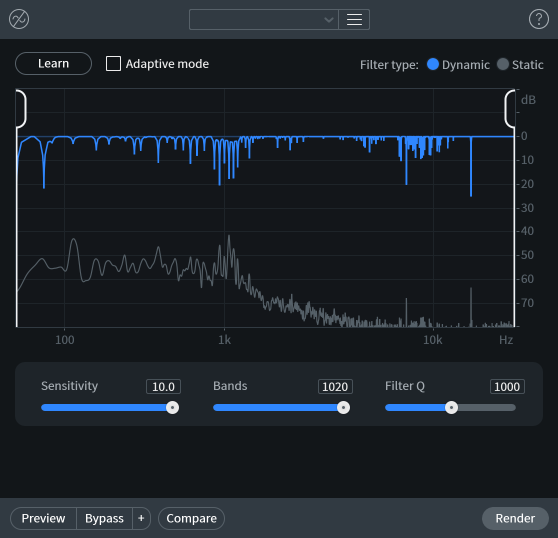This screenshot has width=558, height=538.
Task: Toggle the Bypass button
Action: [104, 518]
